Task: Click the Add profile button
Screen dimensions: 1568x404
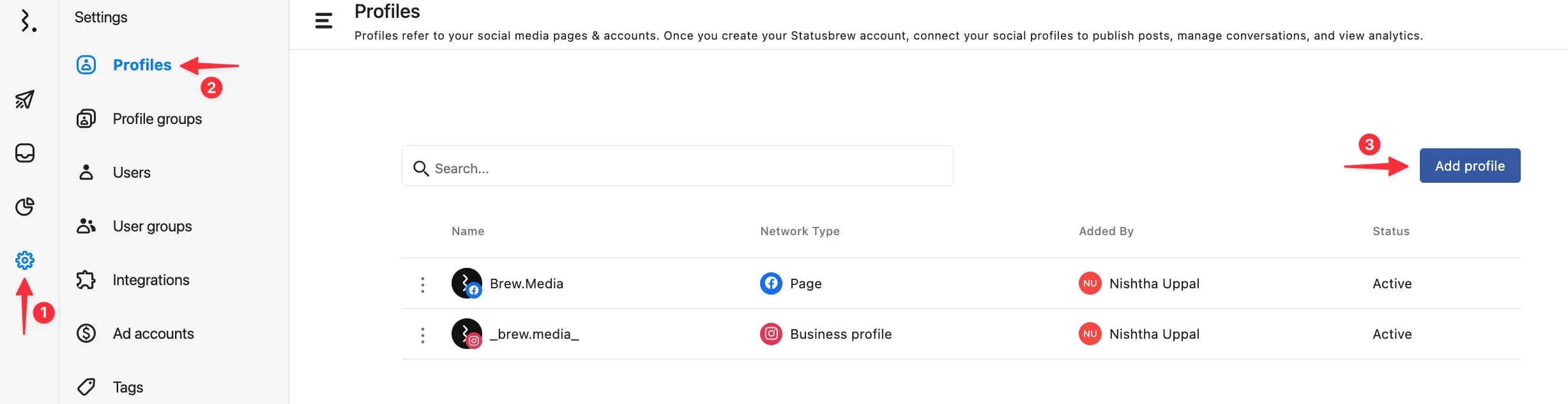Action: (1469, 166)
